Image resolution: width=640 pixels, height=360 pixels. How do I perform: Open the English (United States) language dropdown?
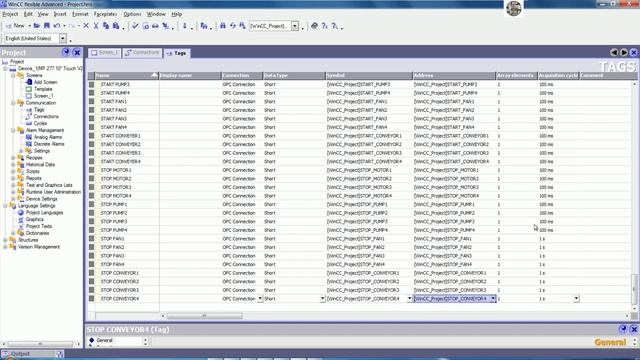(x=62, y=38)
